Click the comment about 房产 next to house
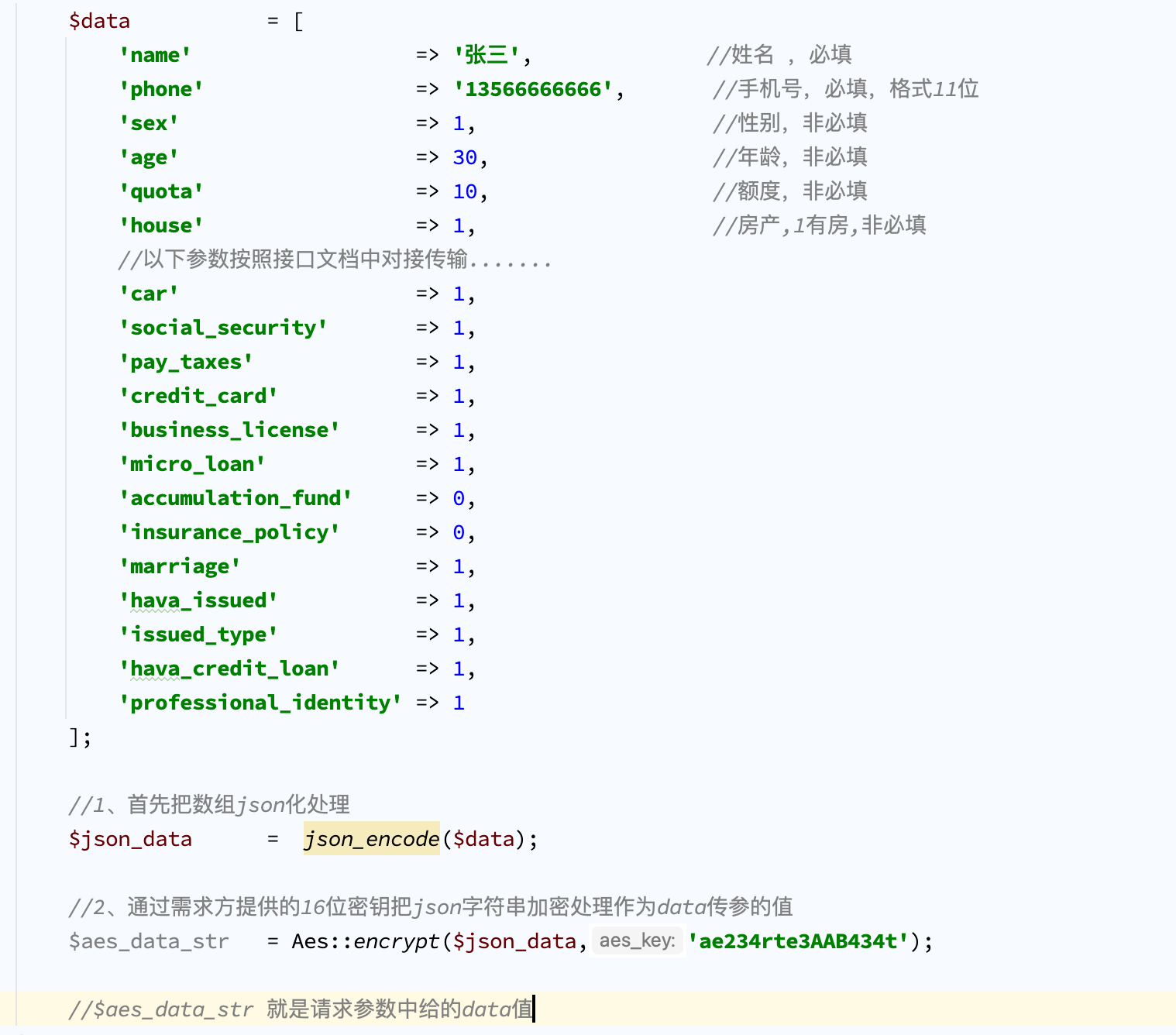The width and height of the screenshot is (1176, 1035). pyautogui.click(x=819, y=225)
